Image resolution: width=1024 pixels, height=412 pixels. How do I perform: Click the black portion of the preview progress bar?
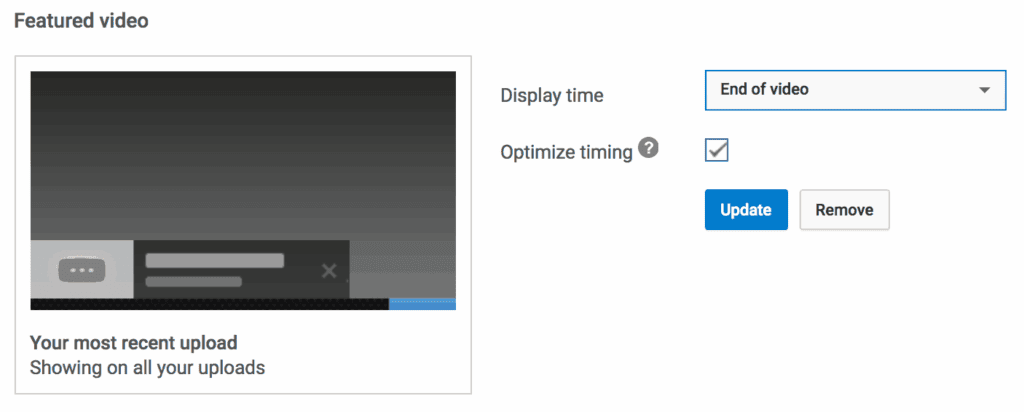[x=210, y=304]
